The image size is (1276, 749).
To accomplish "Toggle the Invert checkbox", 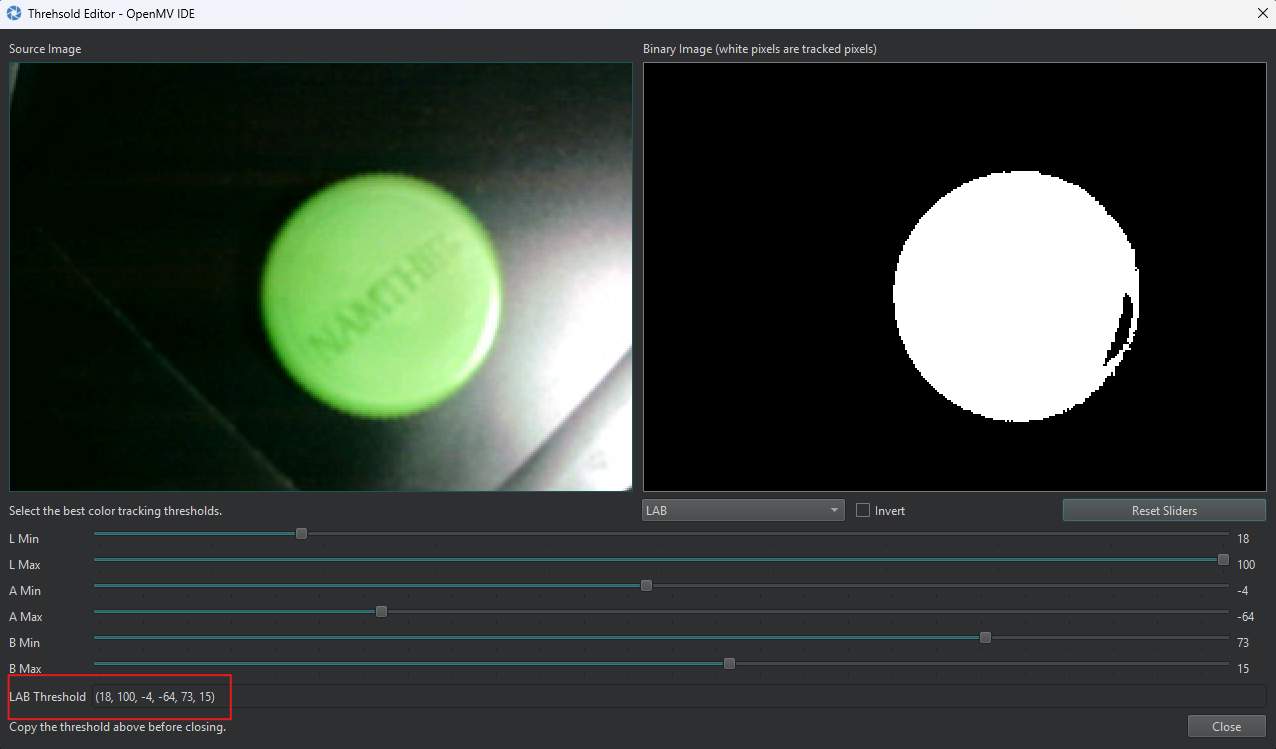I will click(863, 510).
